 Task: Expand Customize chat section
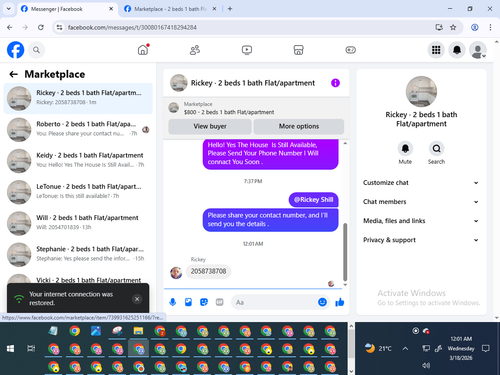pyautogui.click(x=421, y=183)
